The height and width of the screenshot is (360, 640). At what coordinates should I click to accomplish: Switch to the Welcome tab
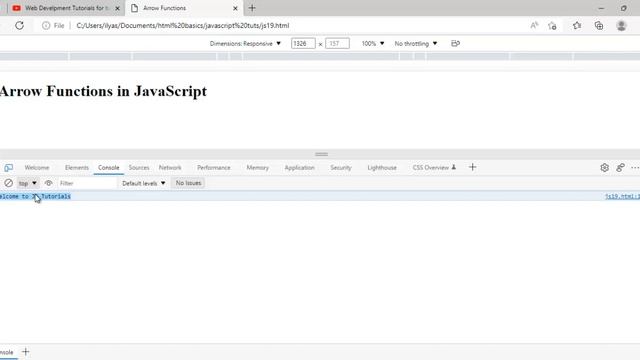coord(37,168)
